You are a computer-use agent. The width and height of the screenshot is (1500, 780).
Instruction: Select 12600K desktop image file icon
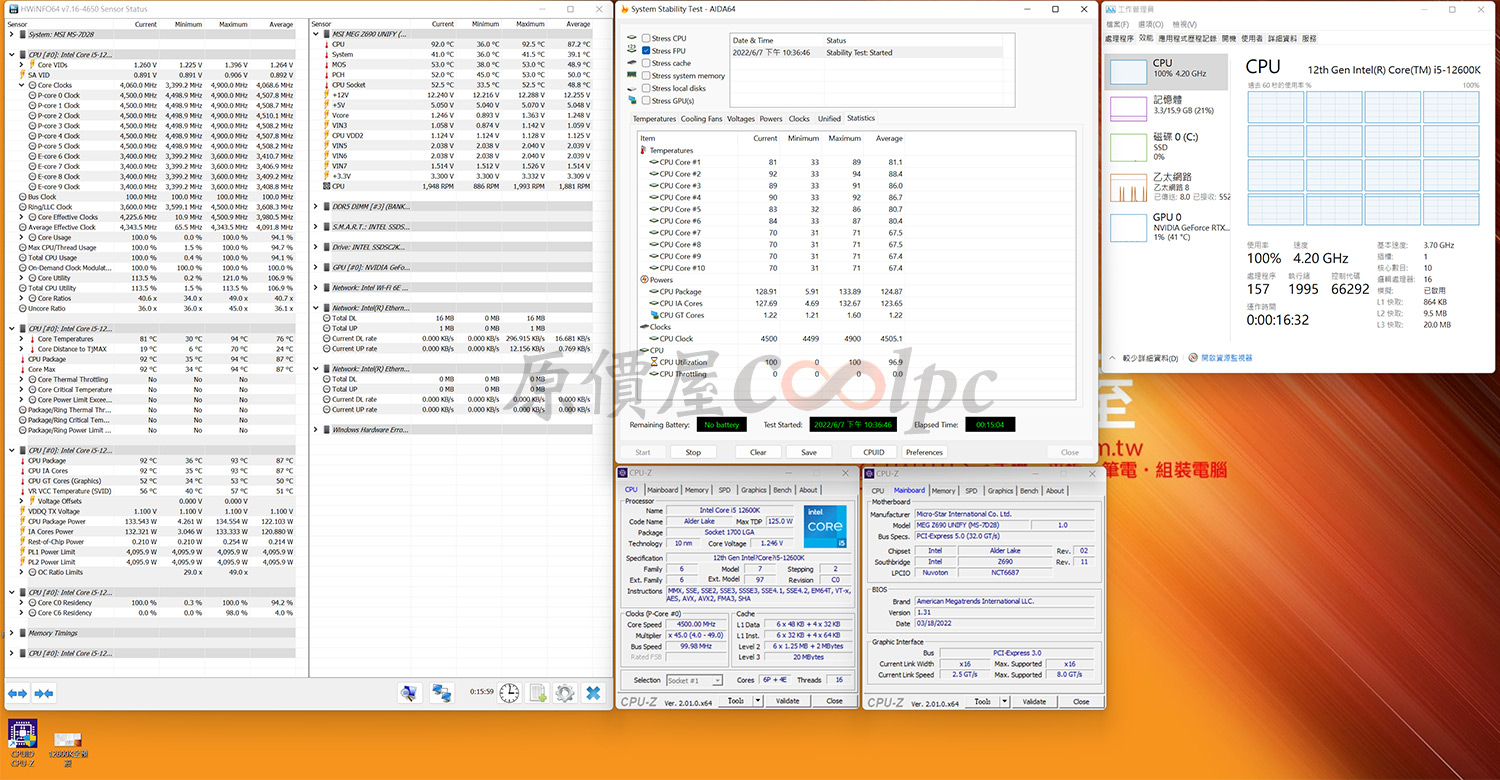[68, 749]
